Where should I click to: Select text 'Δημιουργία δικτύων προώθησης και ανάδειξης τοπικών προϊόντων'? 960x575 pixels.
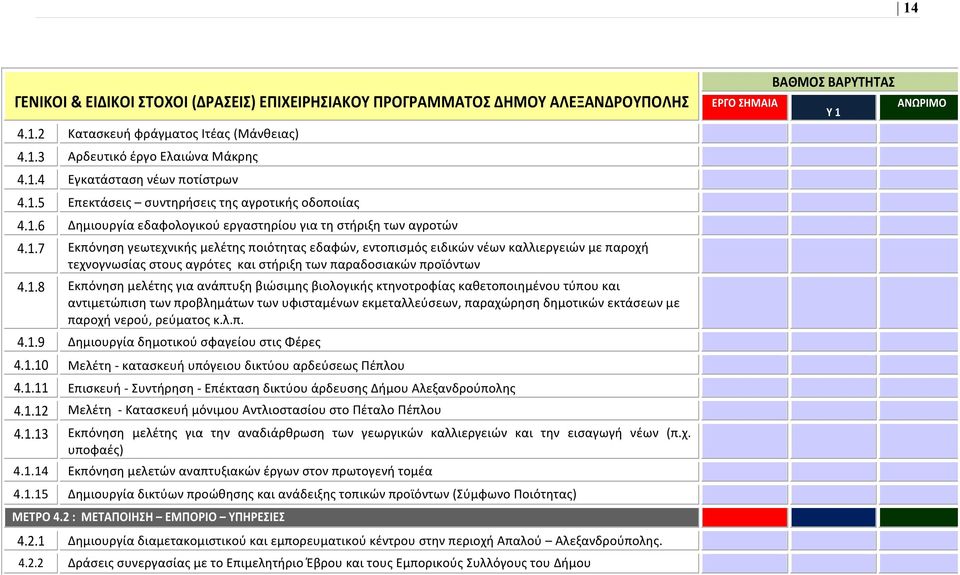point(258,494)
